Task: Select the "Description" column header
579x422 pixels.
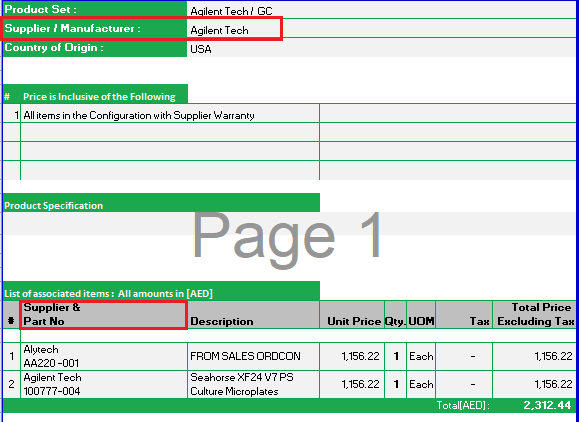Action: (x=254, y=315)
